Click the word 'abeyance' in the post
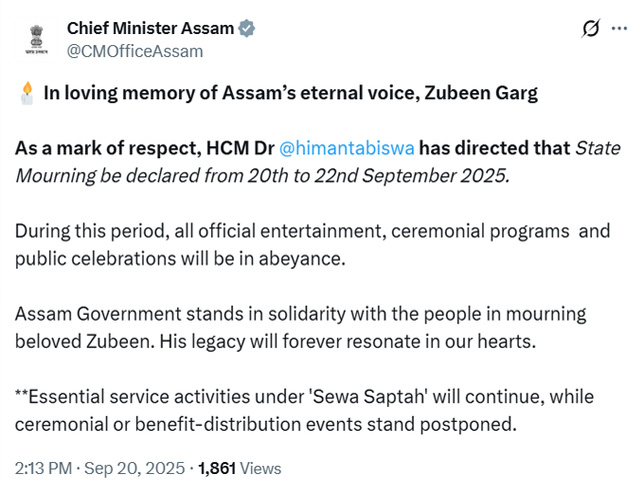Screen dimensions: 640x480 pos(302,259)
